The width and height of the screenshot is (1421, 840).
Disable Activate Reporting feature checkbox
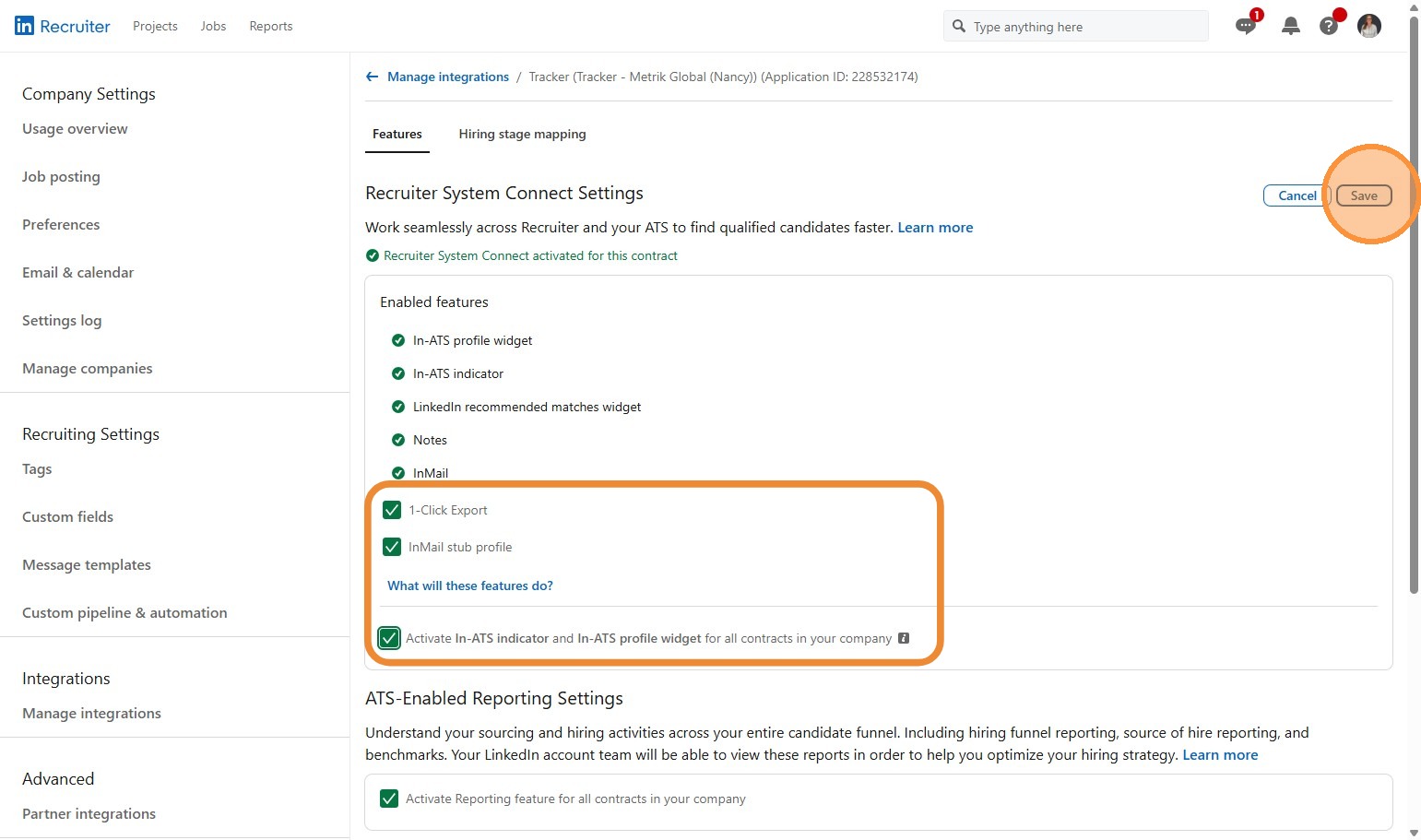click(x=389, y=799)
